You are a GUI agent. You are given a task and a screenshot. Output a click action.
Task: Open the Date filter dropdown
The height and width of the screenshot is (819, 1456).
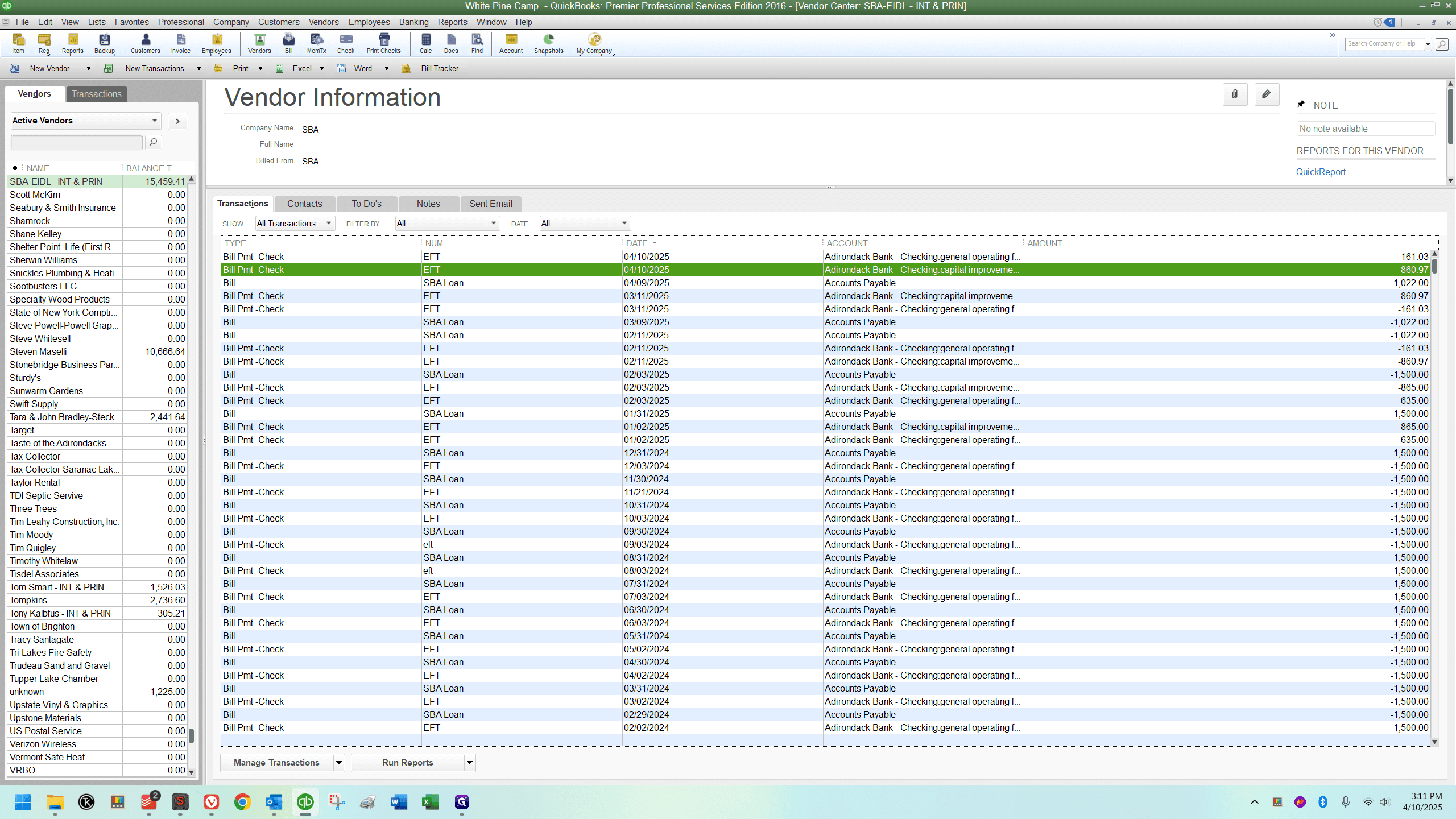point(585,224)
